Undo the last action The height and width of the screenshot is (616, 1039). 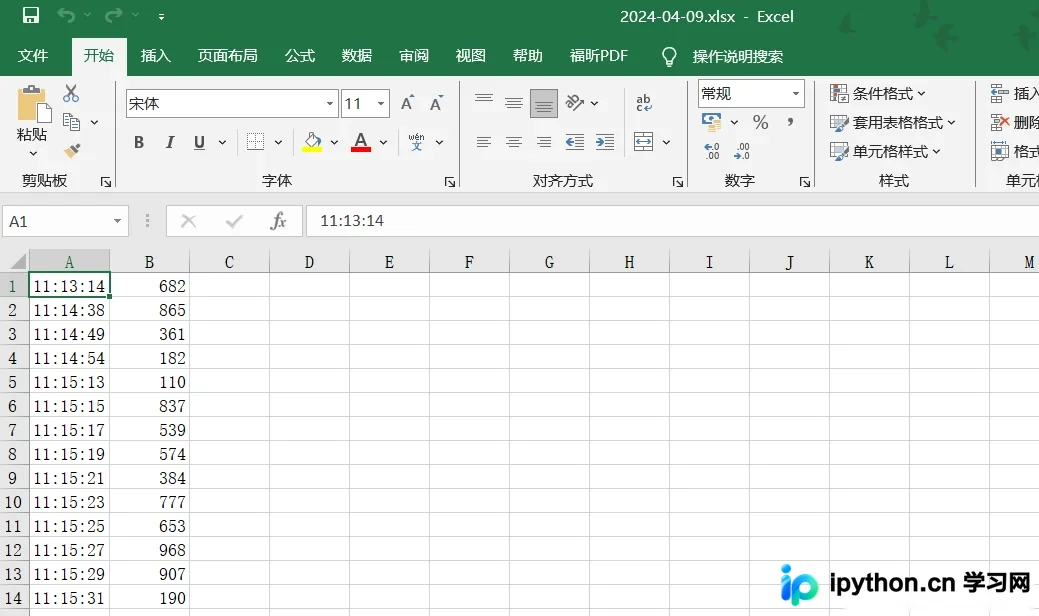66,15
